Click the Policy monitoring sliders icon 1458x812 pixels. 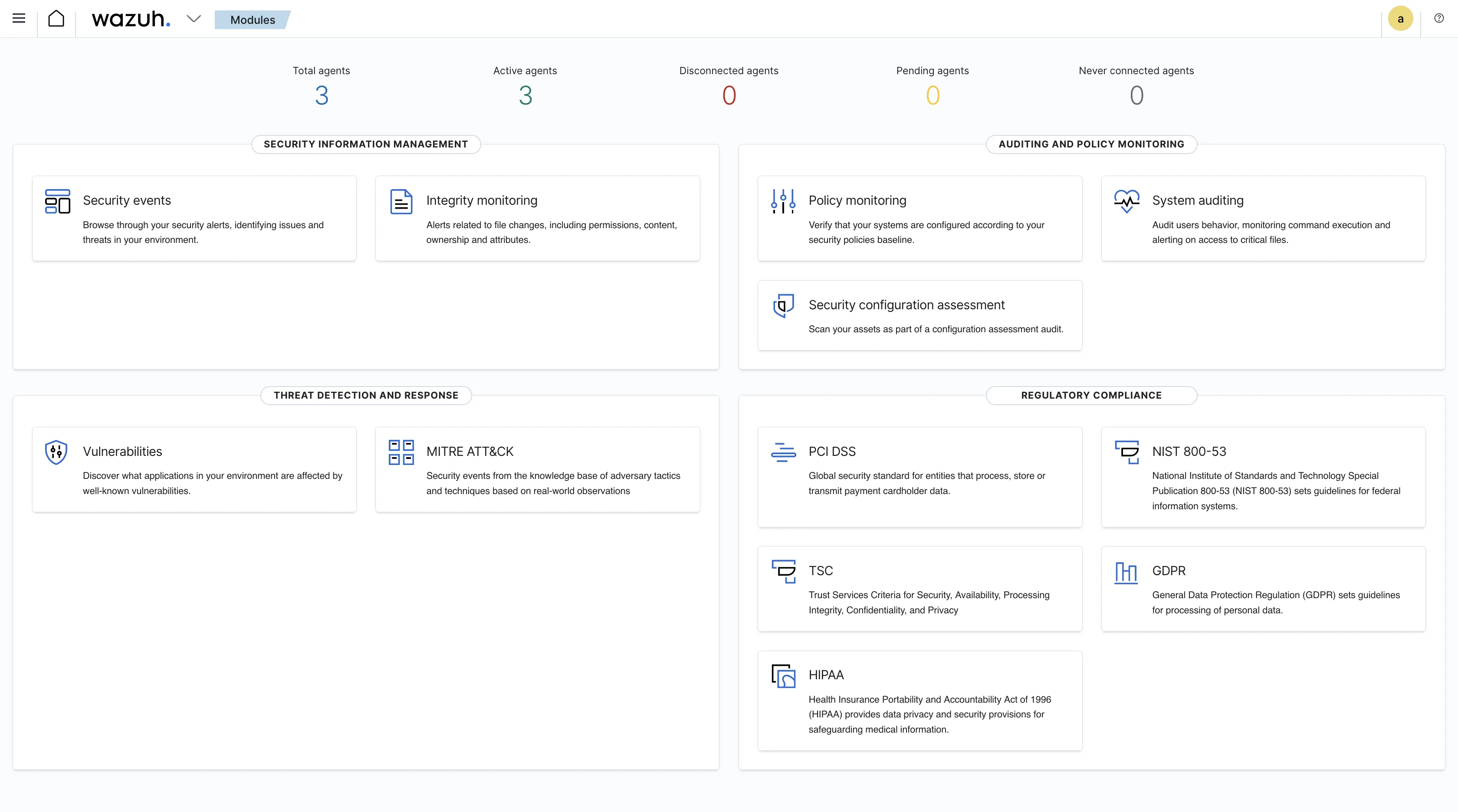(x=783, y=201)
